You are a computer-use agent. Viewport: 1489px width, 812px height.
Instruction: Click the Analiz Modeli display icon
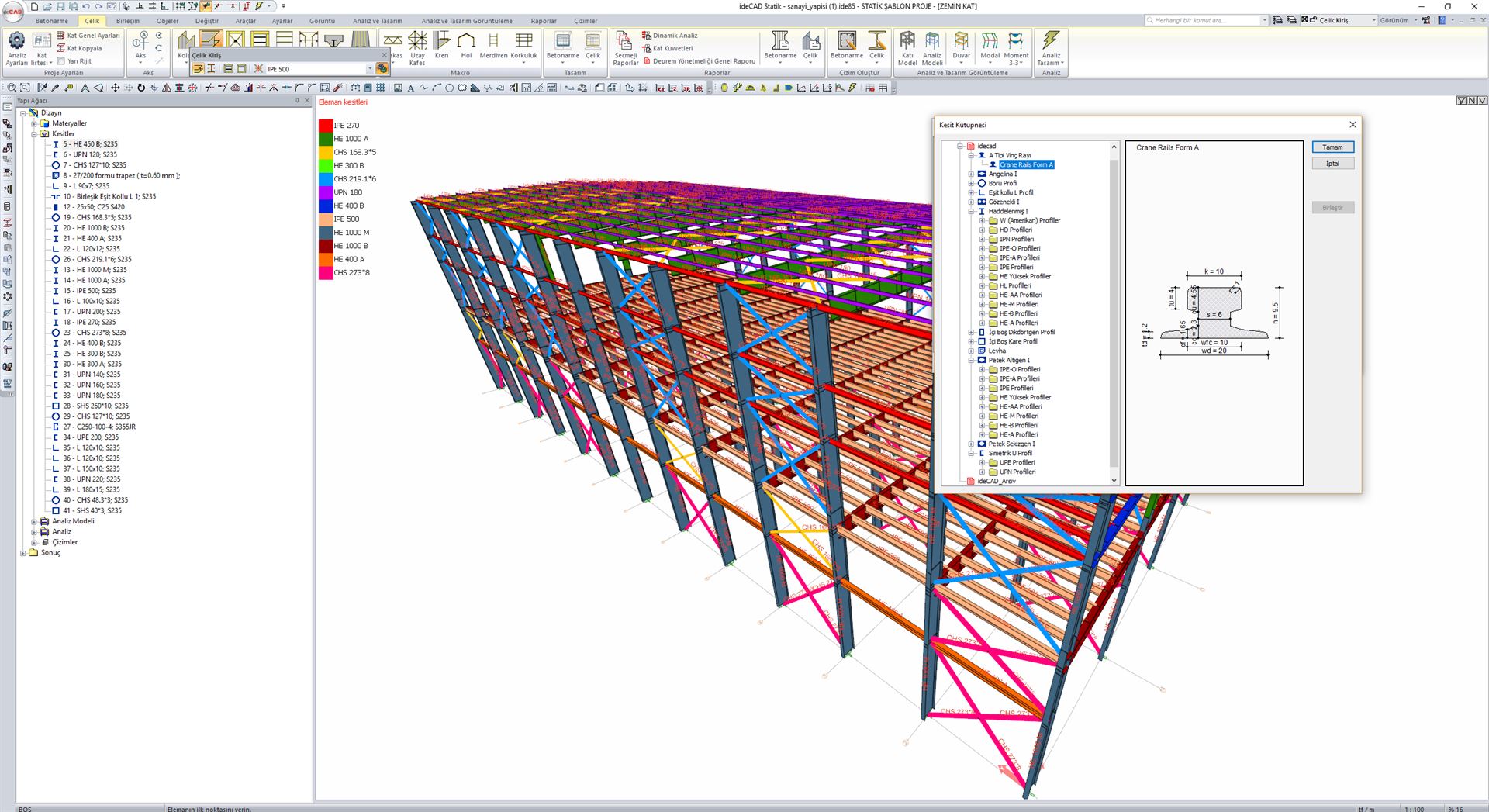931,47
